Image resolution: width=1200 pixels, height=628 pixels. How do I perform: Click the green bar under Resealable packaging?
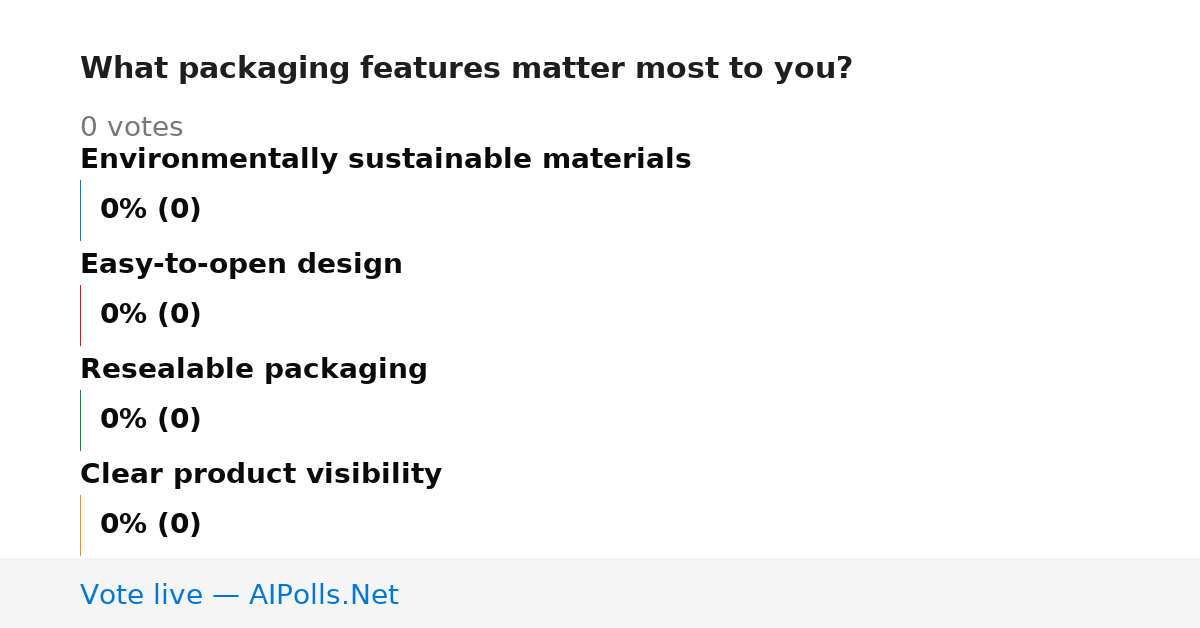coord(80,420)
